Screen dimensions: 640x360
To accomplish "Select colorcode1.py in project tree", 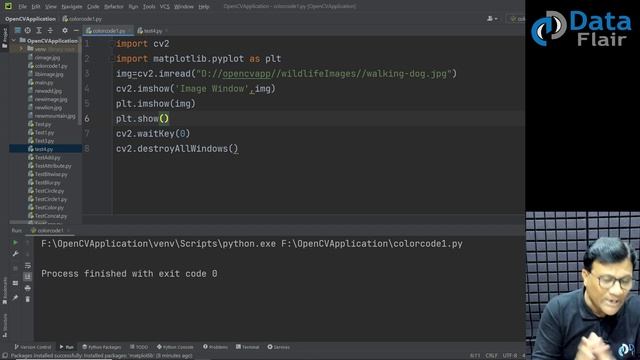I will point(48,66).
